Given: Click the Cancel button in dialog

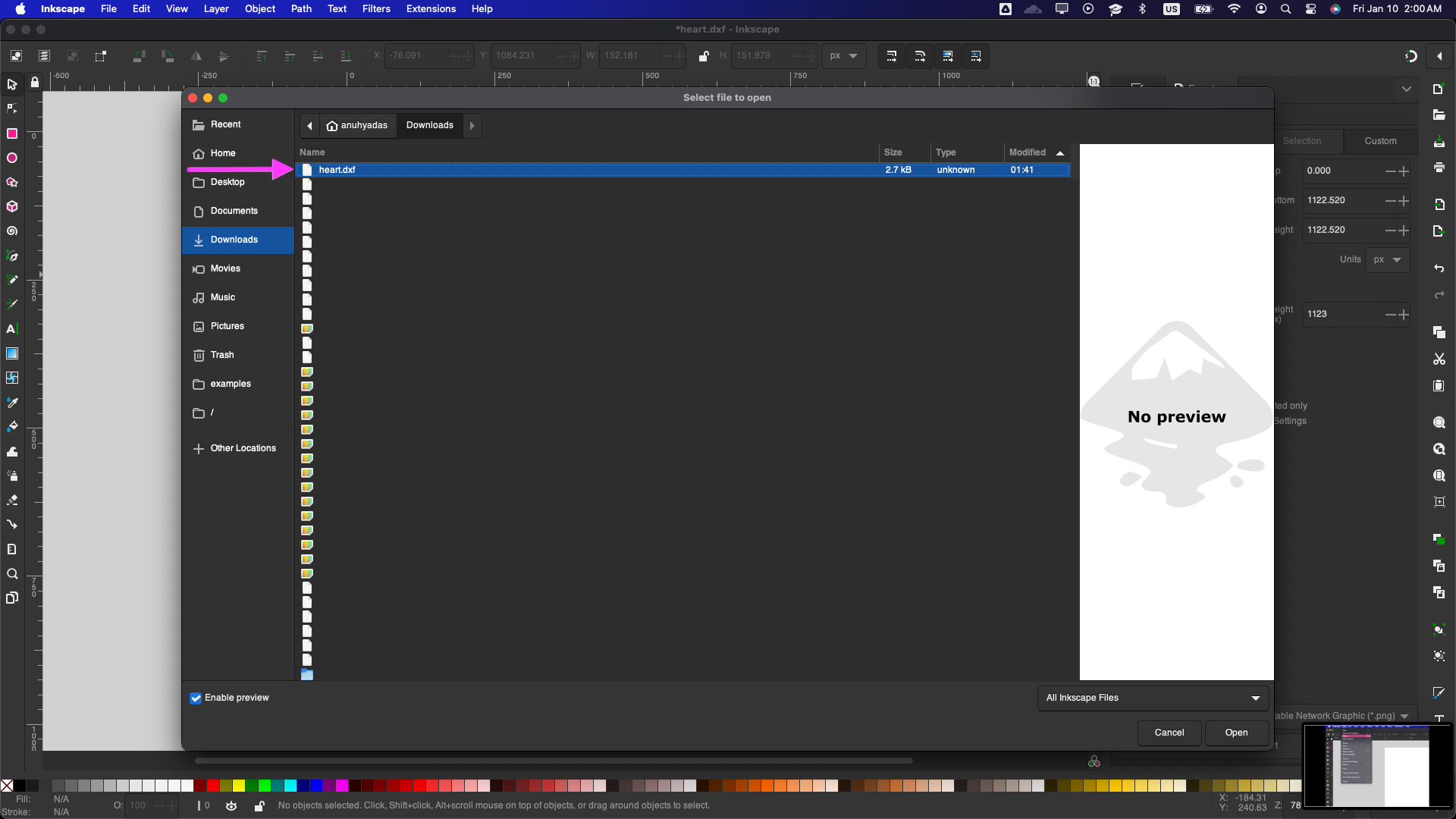Looking at the screenshot, I should click(x=1169, y=733).
